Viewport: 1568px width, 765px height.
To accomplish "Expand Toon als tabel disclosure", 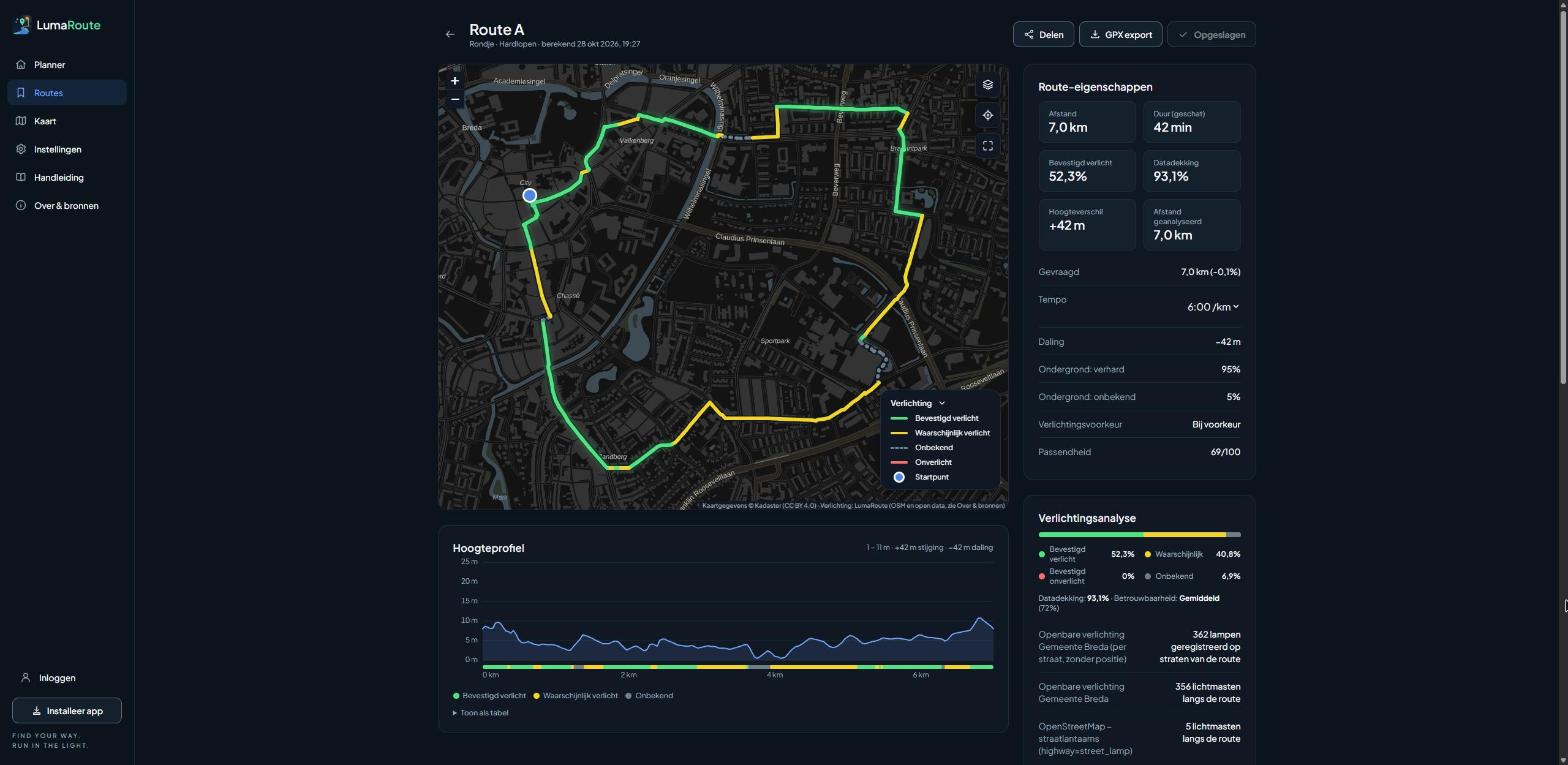I will point(481,713).
